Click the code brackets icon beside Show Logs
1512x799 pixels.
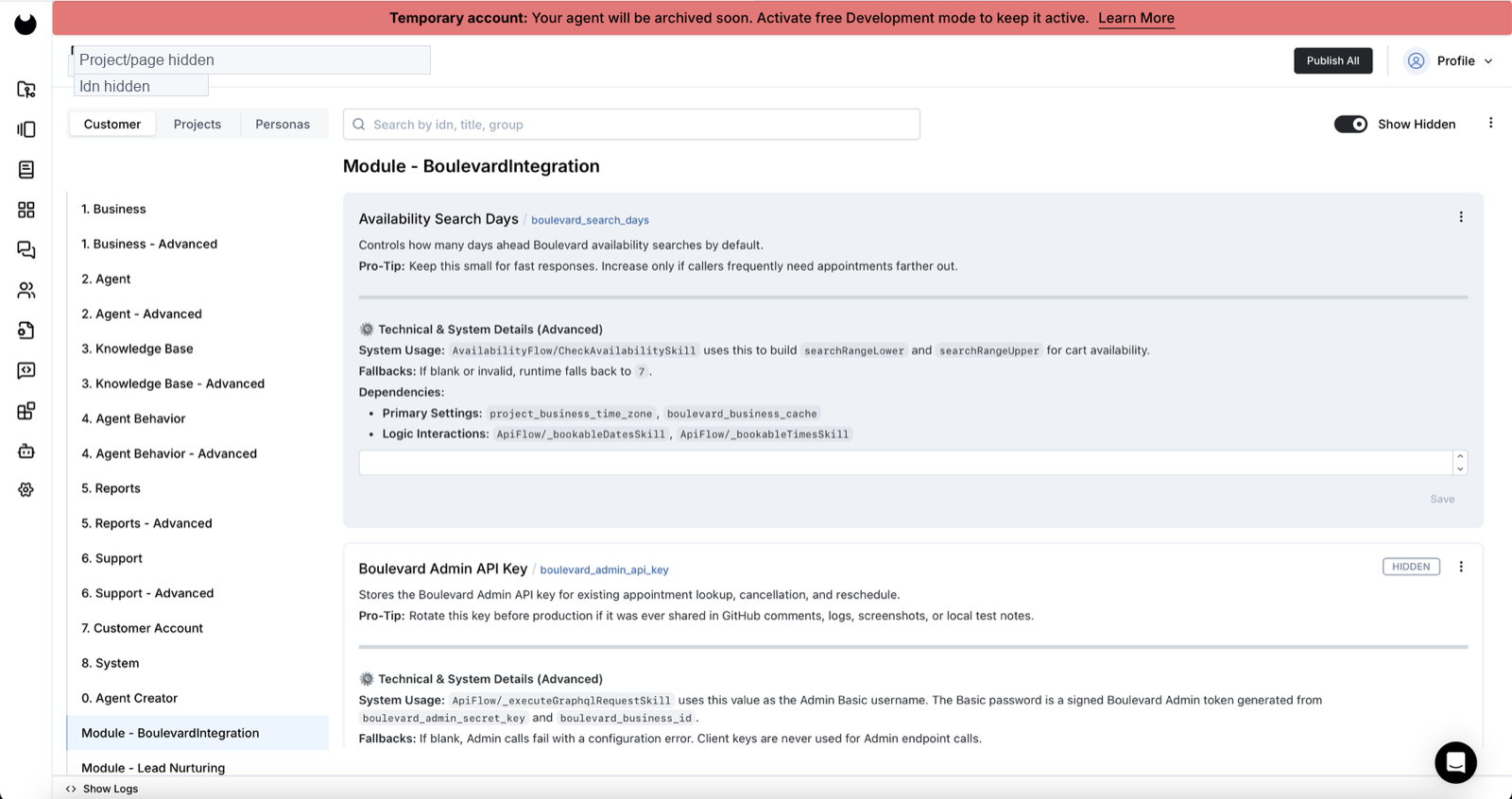[x=71, y=789]
